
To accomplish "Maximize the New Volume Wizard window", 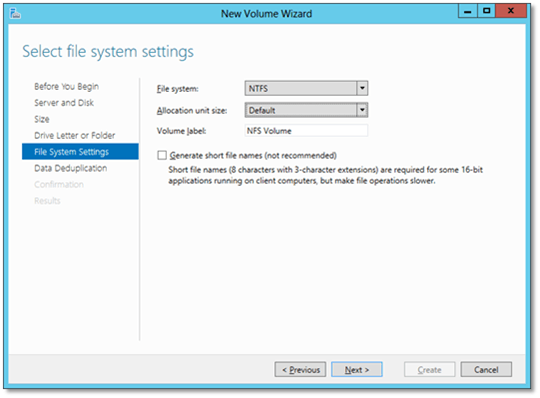I will coord(486,11).
